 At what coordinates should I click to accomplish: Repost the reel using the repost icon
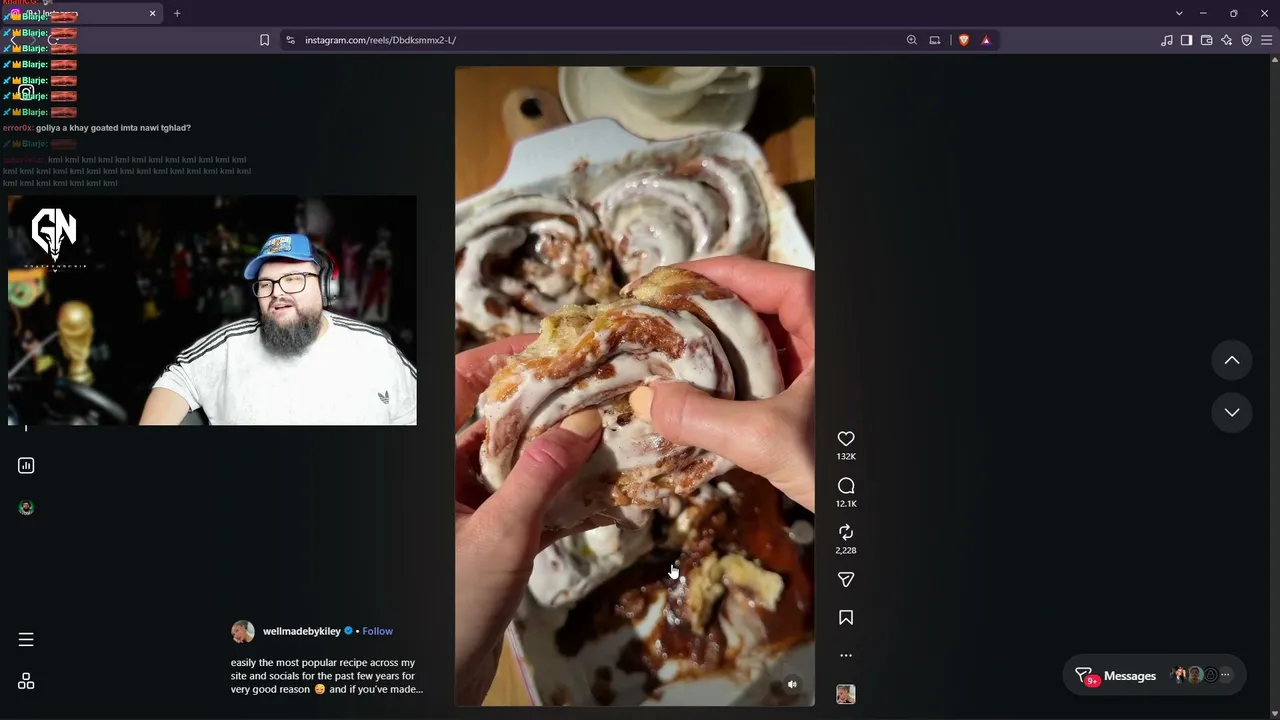coord(846,532)
